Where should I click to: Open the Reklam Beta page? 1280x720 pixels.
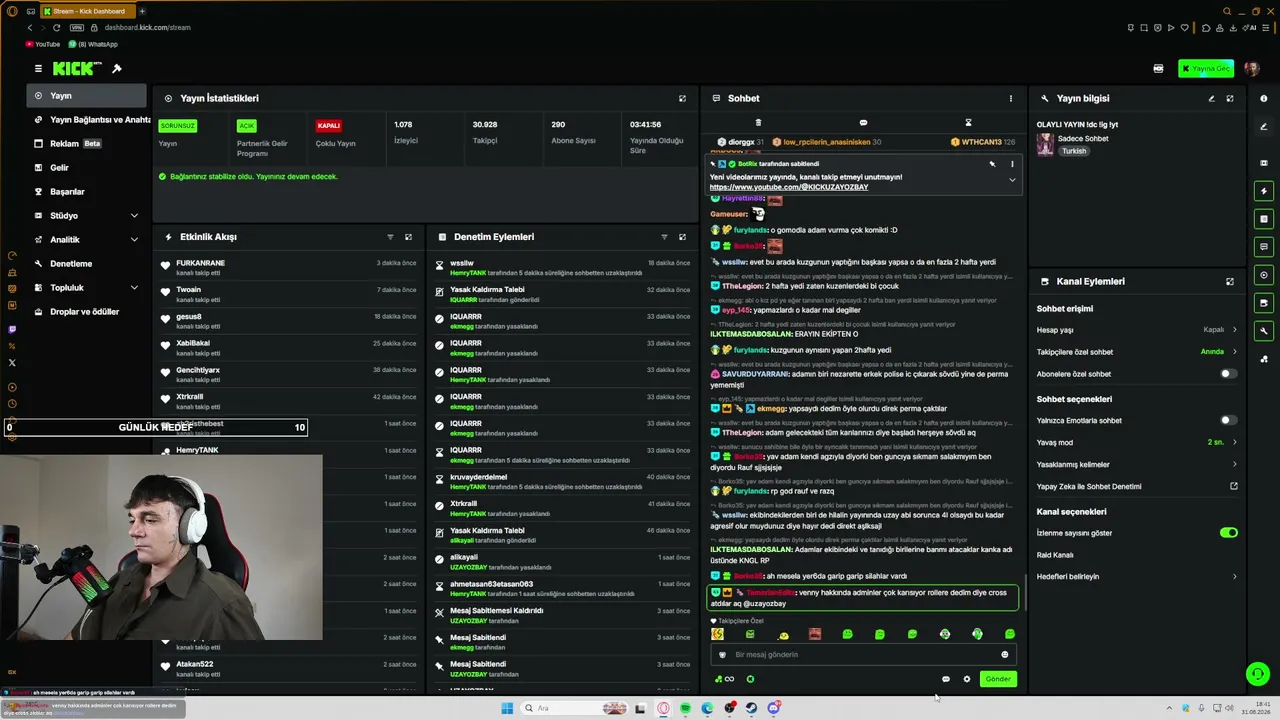tap(87, 143)
